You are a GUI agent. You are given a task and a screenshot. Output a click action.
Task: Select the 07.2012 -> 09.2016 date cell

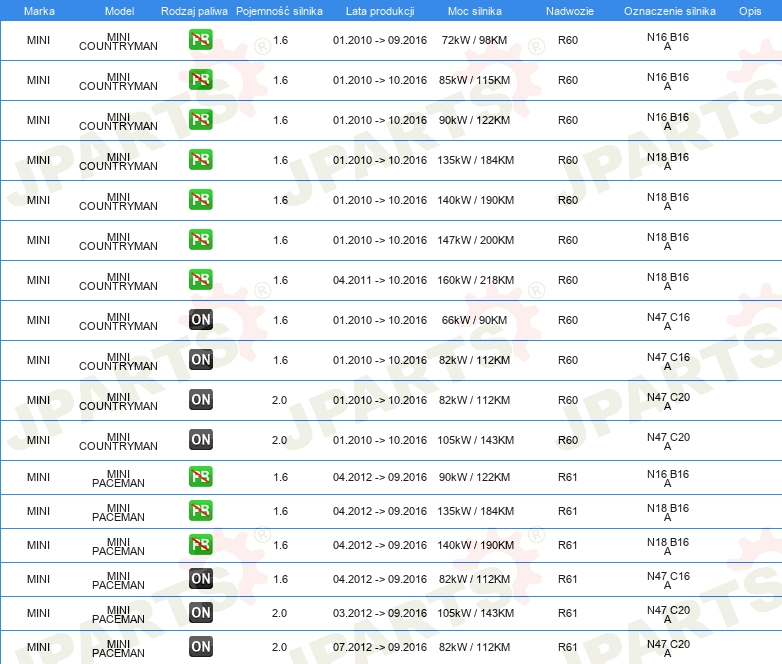click(x=380, y=647)
